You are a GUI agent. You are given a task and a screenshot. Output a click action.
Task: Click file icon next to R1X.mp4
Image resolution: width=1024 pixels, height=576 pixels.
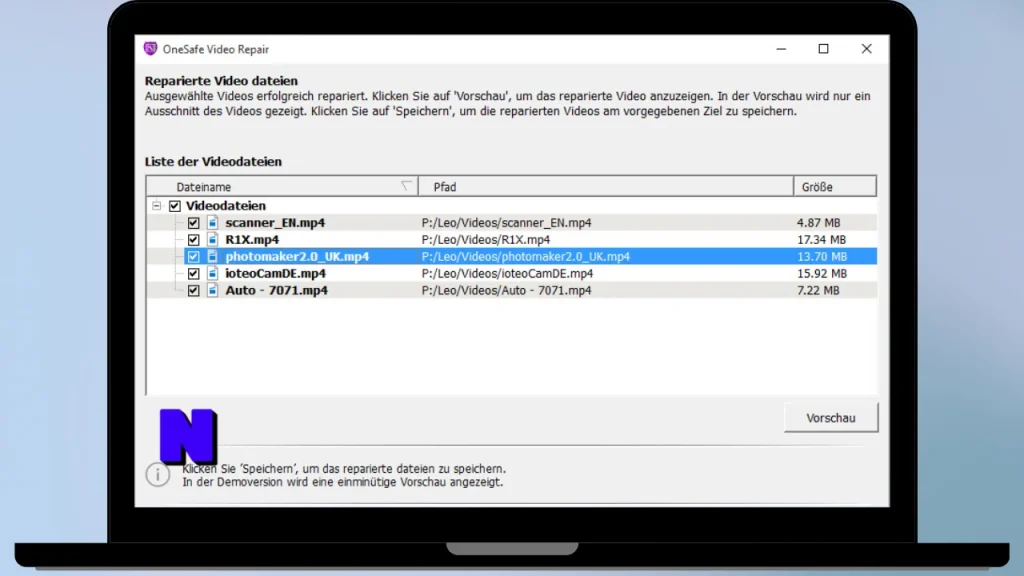[x=212, y=240]
